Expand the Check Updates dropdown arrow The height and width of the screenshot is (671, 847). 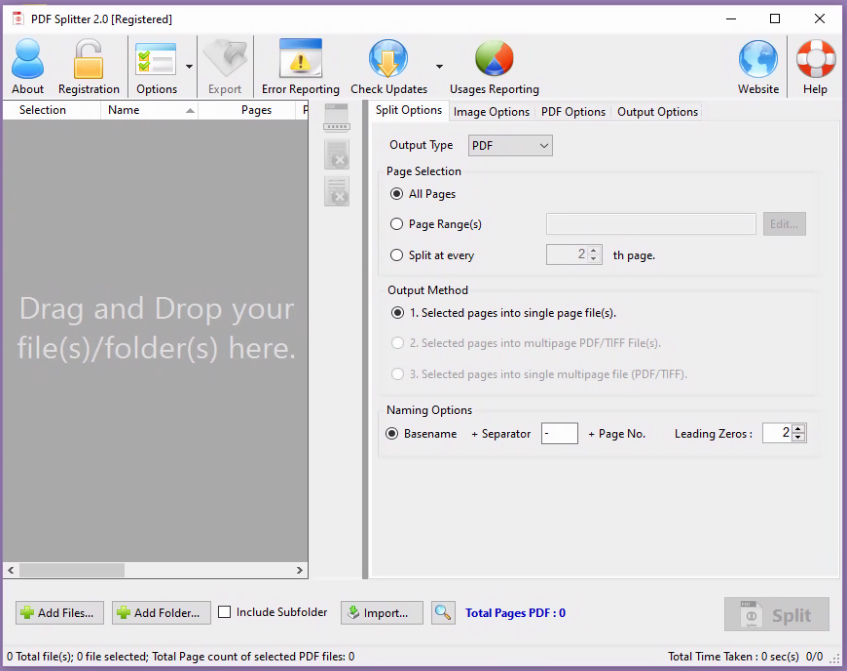coord(439,66)
